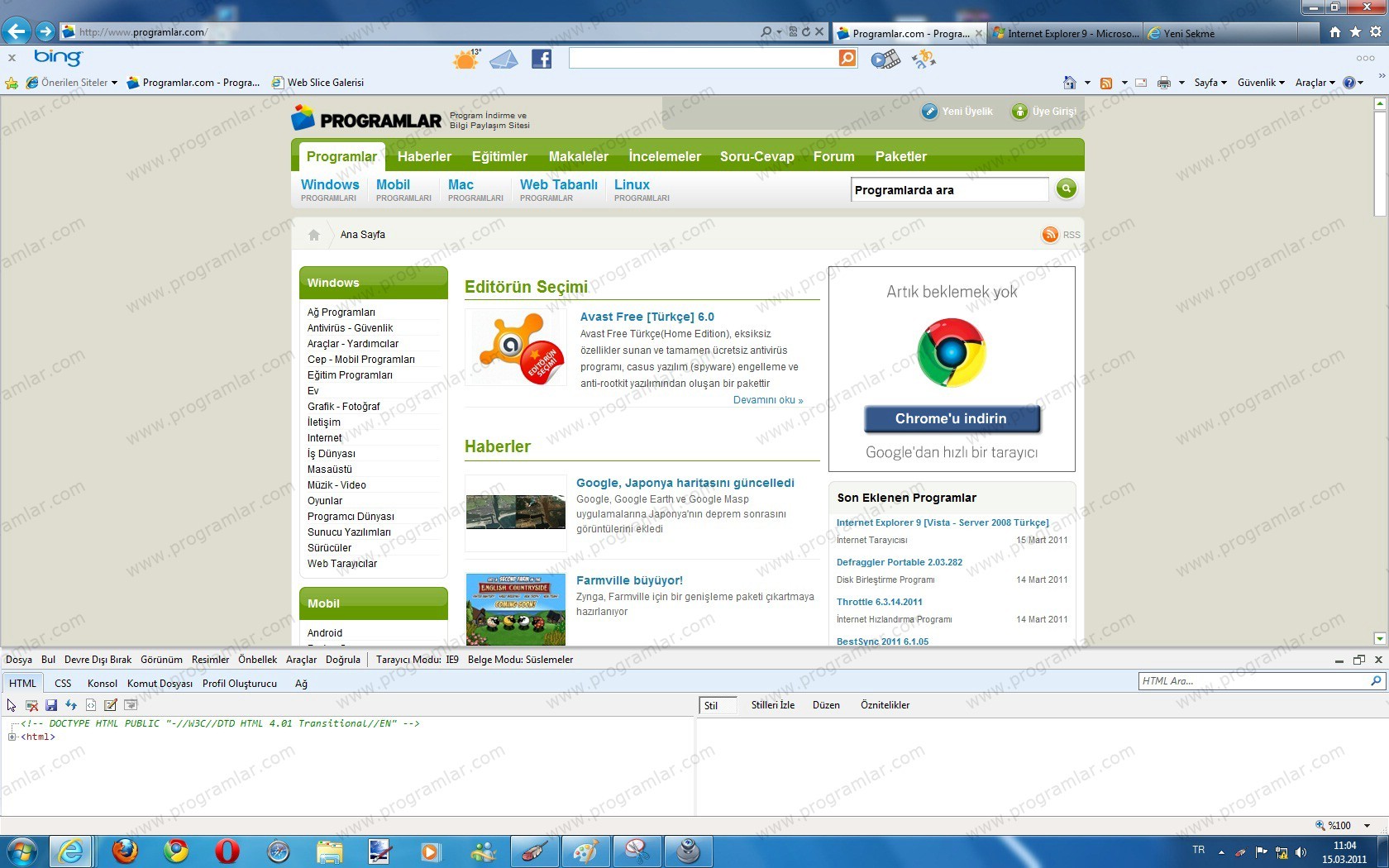
Task: Click the RSS feeds icon in command bar
Action: 1106,83
